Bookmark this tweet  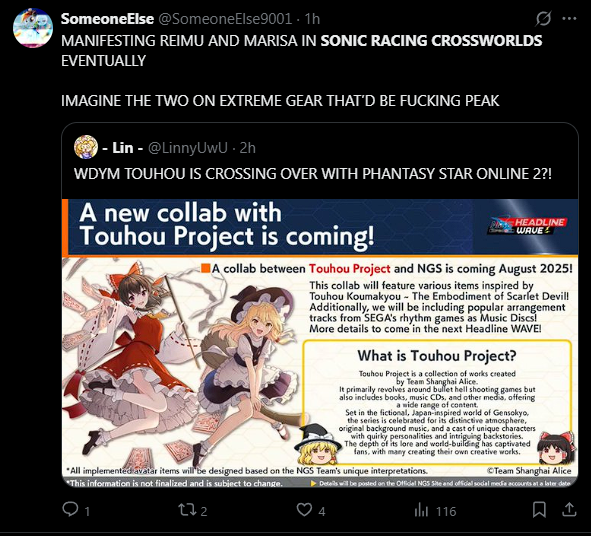coord(539,510)
